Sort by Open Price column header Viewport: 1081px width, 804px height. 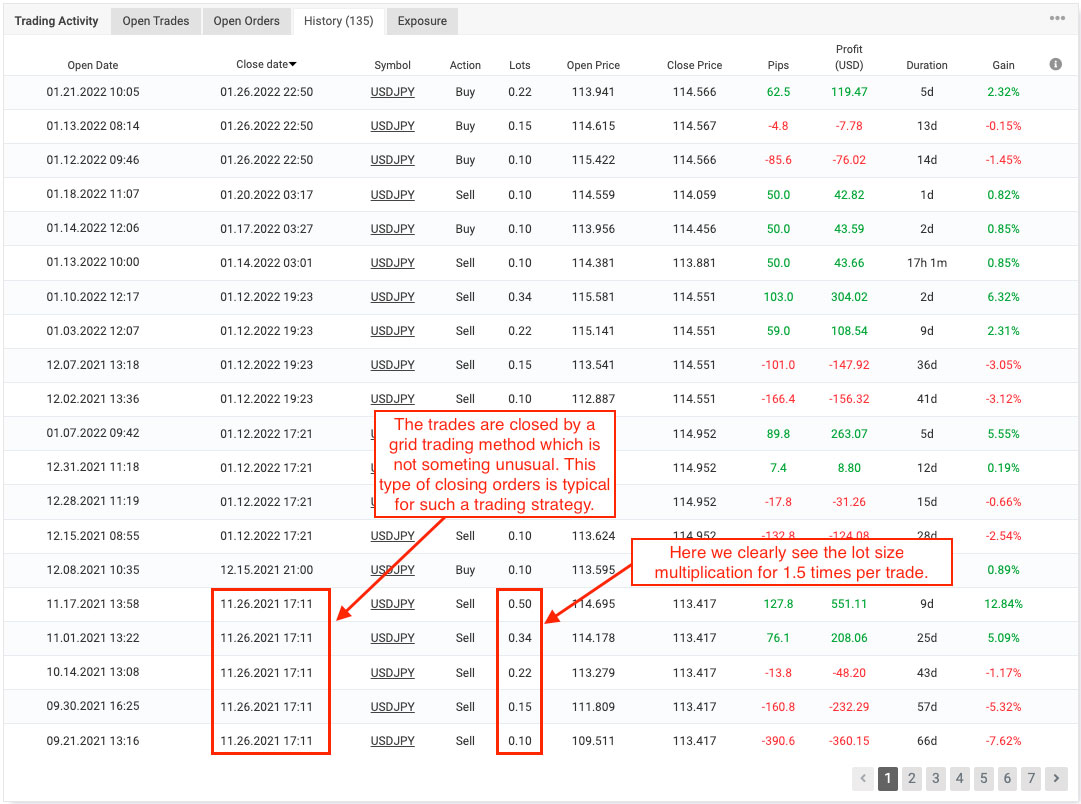[593, 65]
